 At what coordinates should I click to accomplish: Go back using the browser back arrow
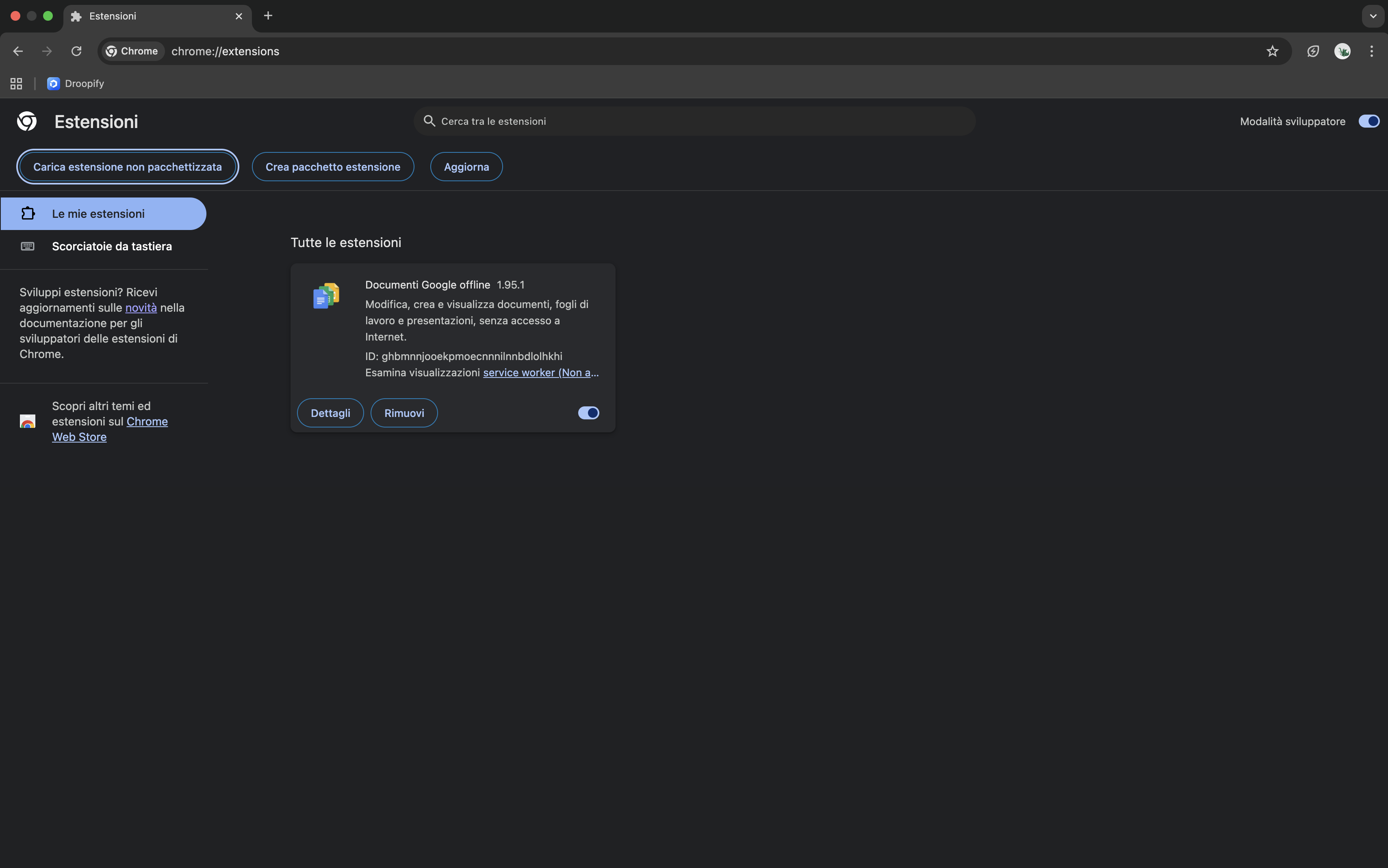(18, 51)
